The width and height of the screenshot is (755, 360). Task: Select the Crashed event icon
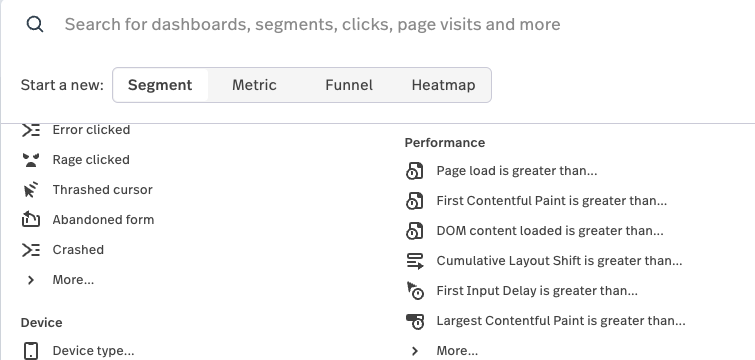(31, 250)
